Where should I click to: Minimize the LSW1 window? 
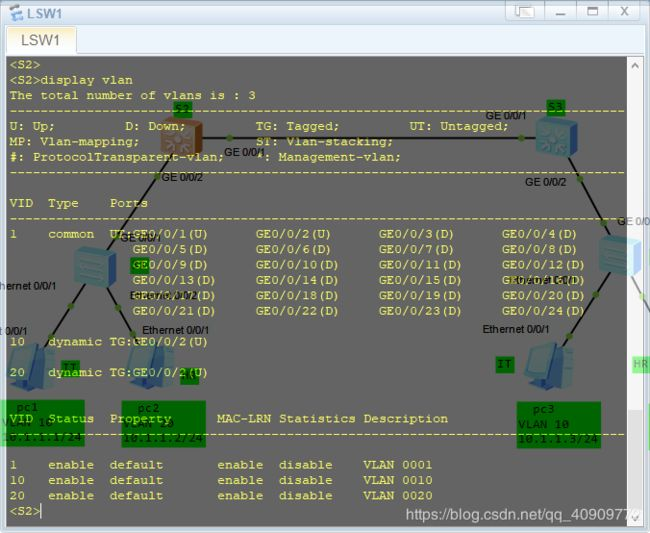[x=560, y=12]
